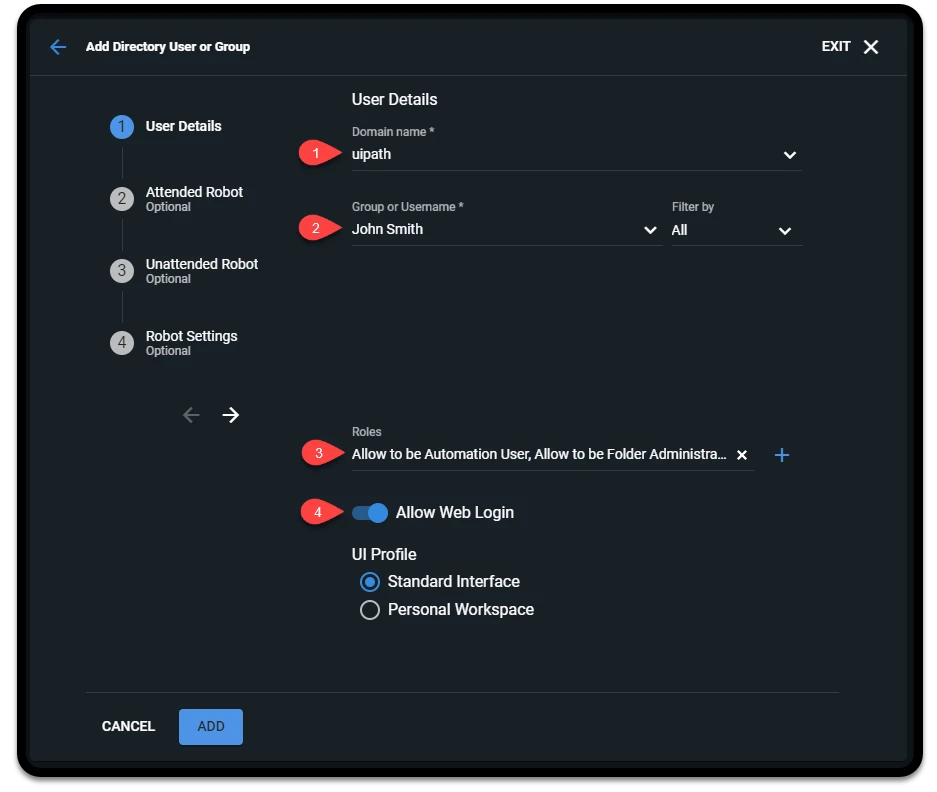This screenshot has width=937, height=792.
Task: Click the UI Profile heading
Action: [x=384, y=554]
